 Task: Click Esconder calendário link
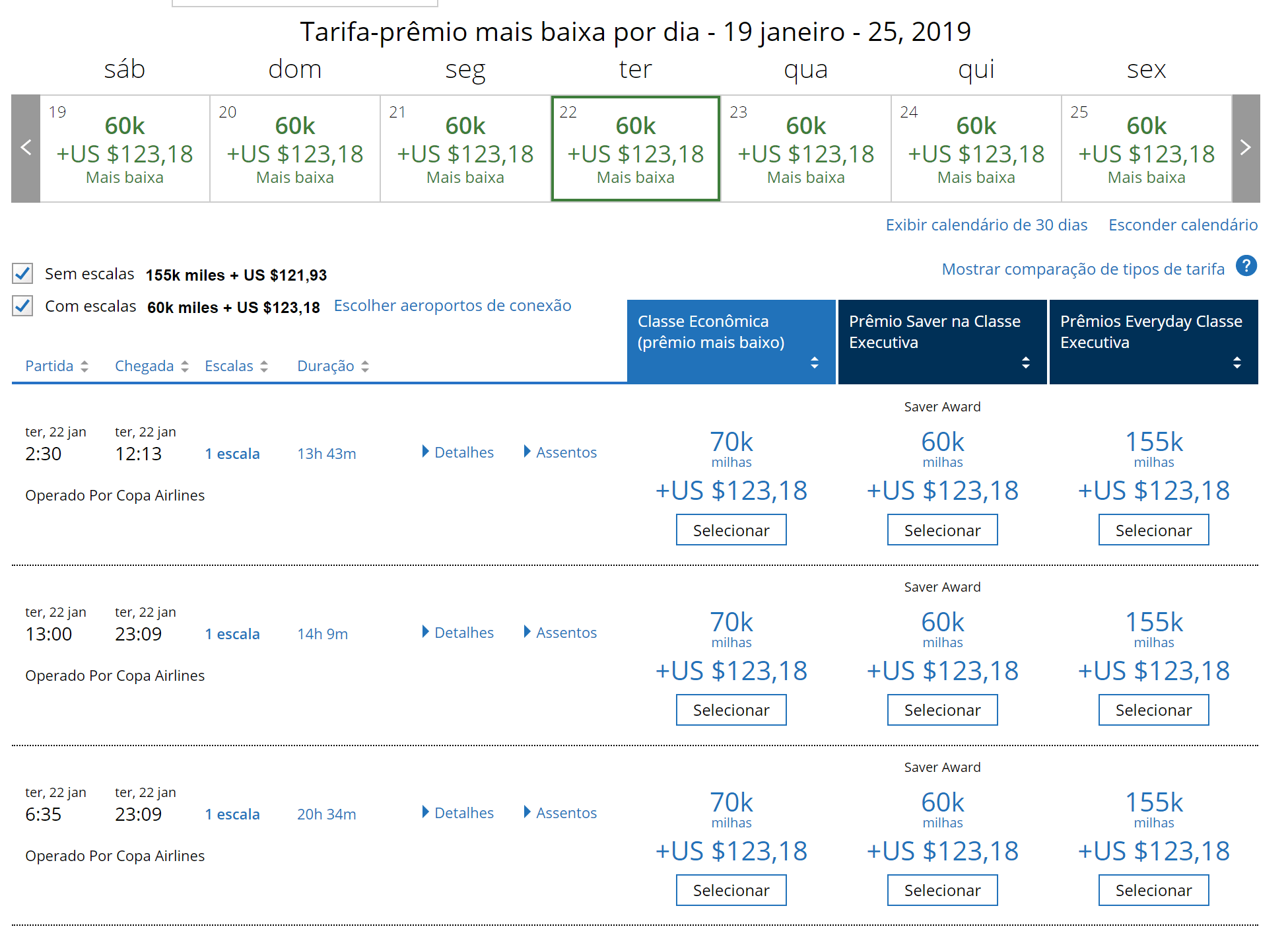click(x=1183, y=225)
